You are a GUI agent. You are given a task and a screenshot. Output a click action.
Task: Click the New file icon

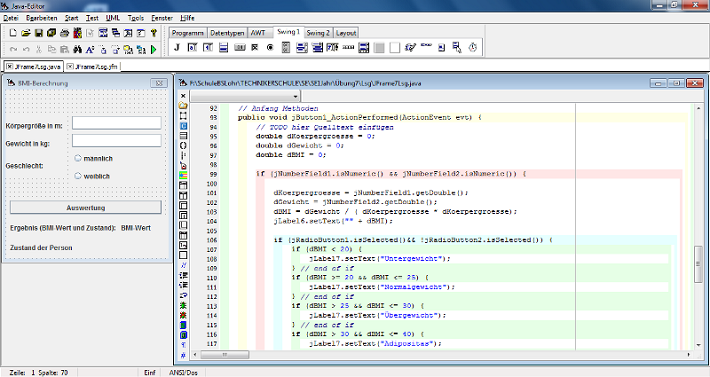coord(13,33)
